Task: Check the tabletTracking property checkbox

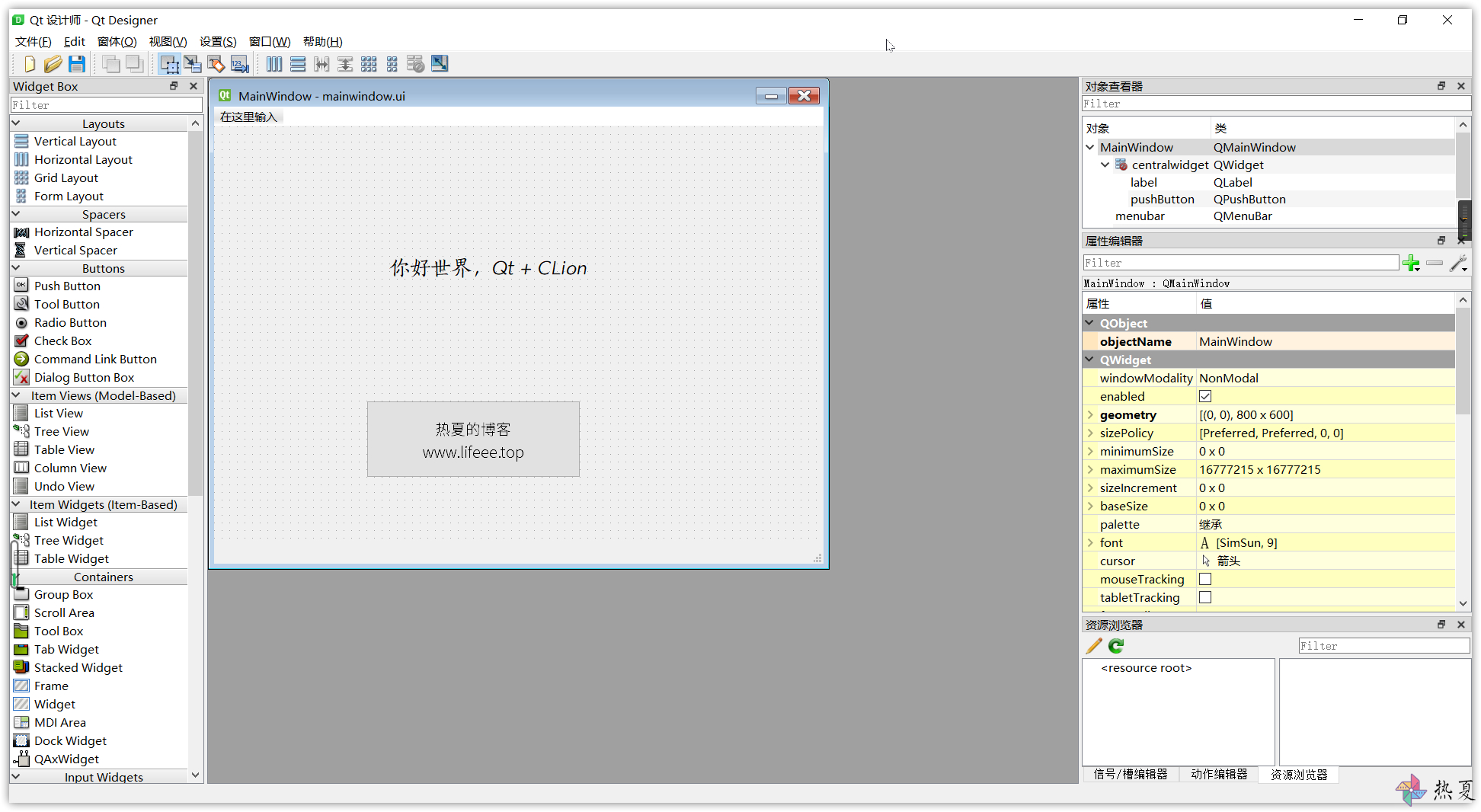Action: pyautogui.click(x=1205, y=598)
